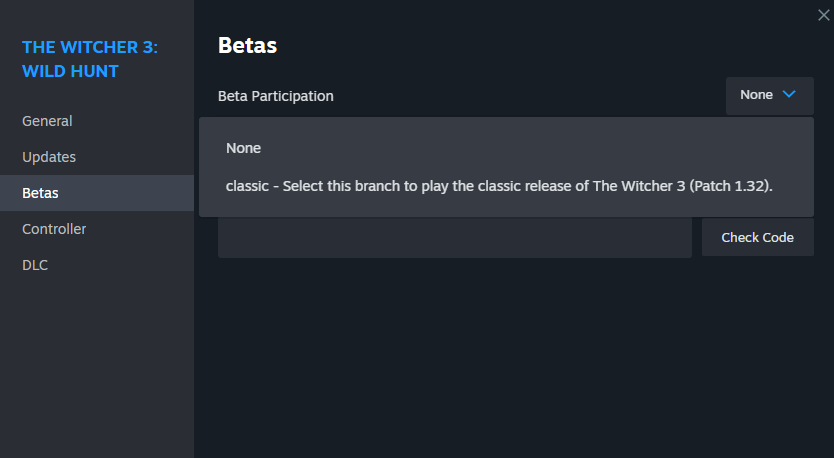The height and width of the screenshot is (458, 834).
Task: Choose the None option in the list
Action: (x=243, y=148)
